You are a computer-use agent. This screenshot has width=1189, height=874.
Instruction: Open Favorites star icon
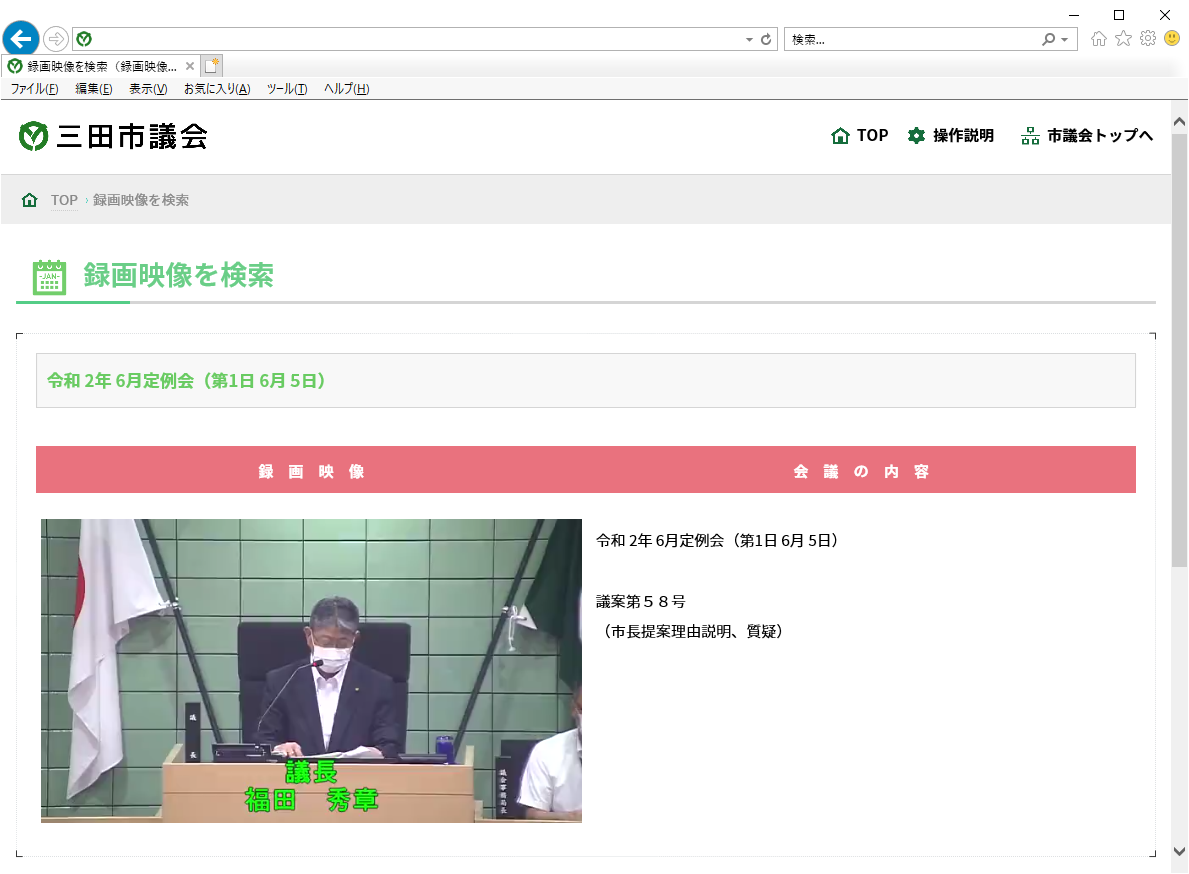click(x=1123, y=39)
